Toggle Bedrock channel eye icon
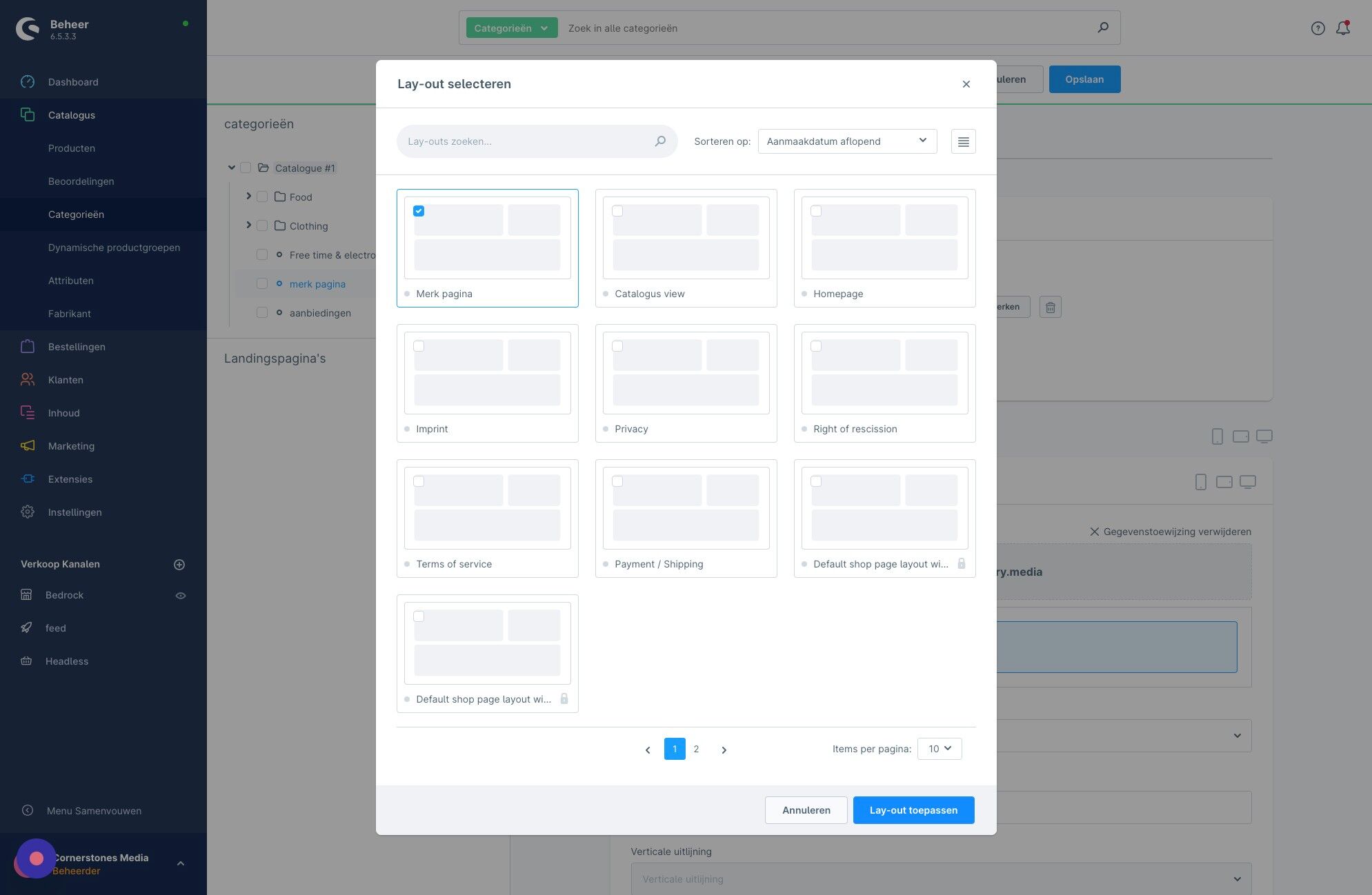This screenshot has height=895, width=1372. 181,595
